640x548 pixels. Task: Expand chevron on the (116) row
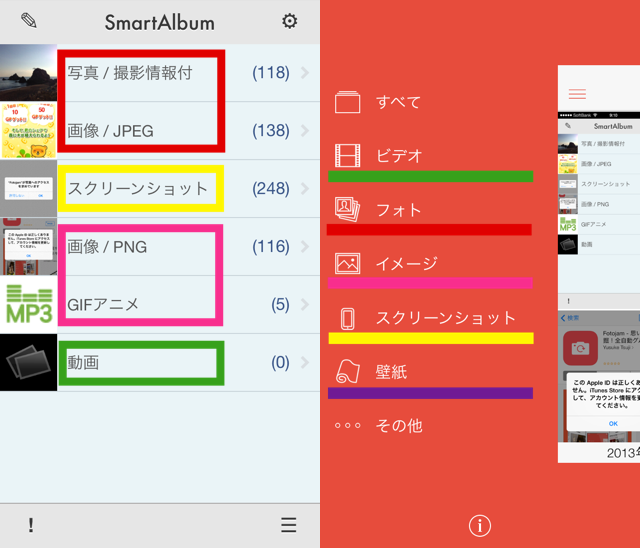click(305, 246)
